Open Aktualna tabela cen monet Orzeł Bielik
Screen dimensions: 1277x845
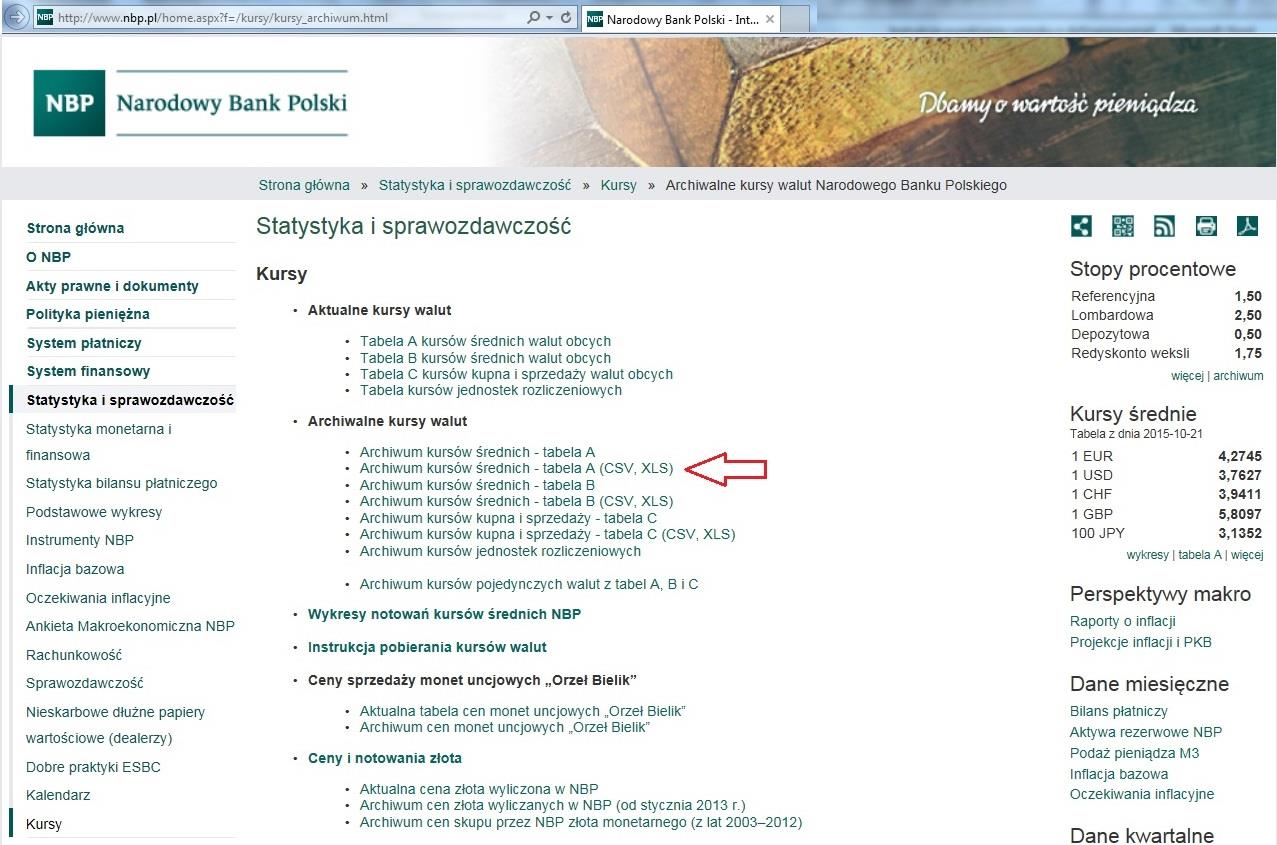523,711
